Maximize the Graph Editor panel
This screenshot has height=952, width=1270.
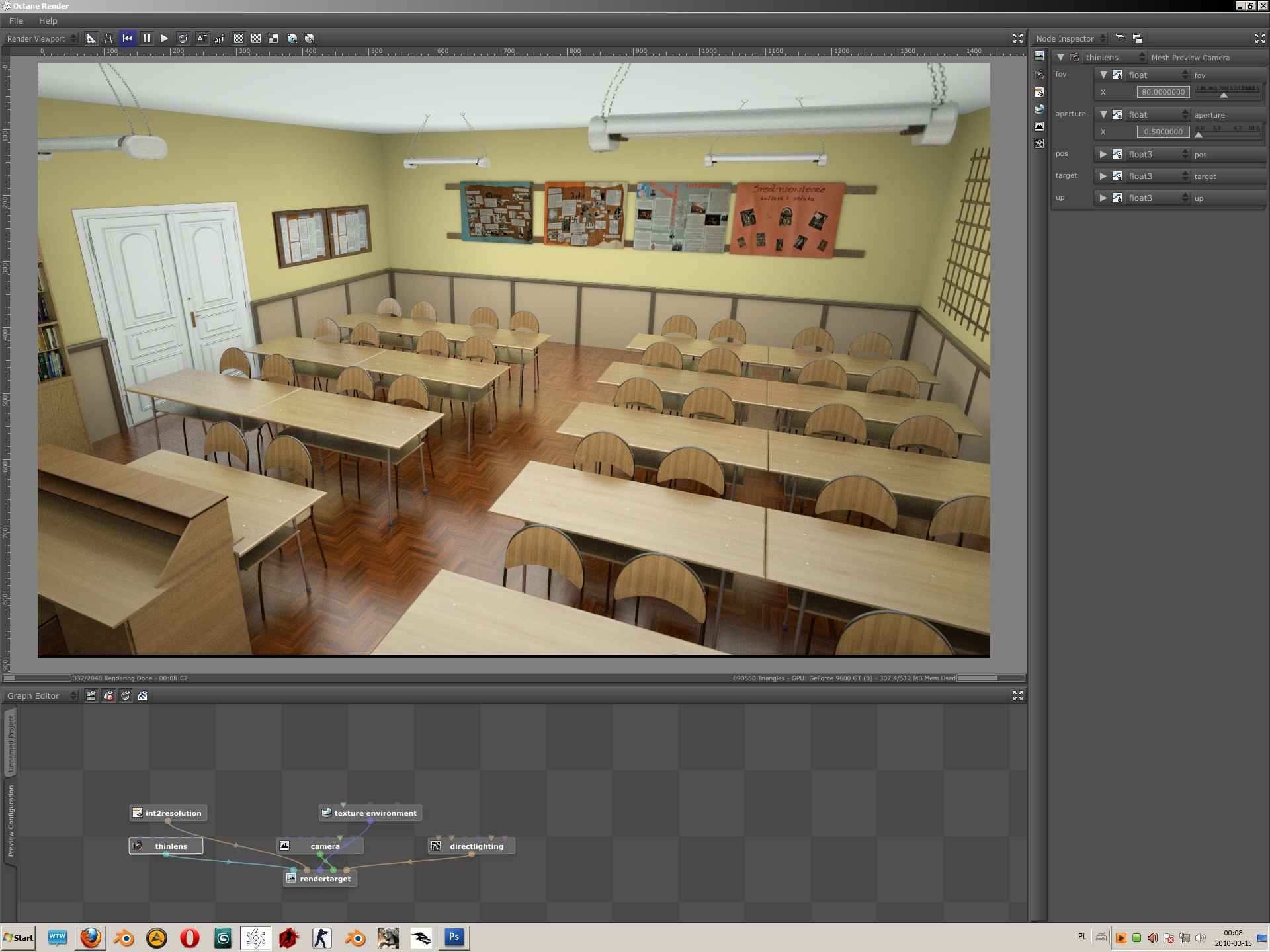[x=1017, y=695]
